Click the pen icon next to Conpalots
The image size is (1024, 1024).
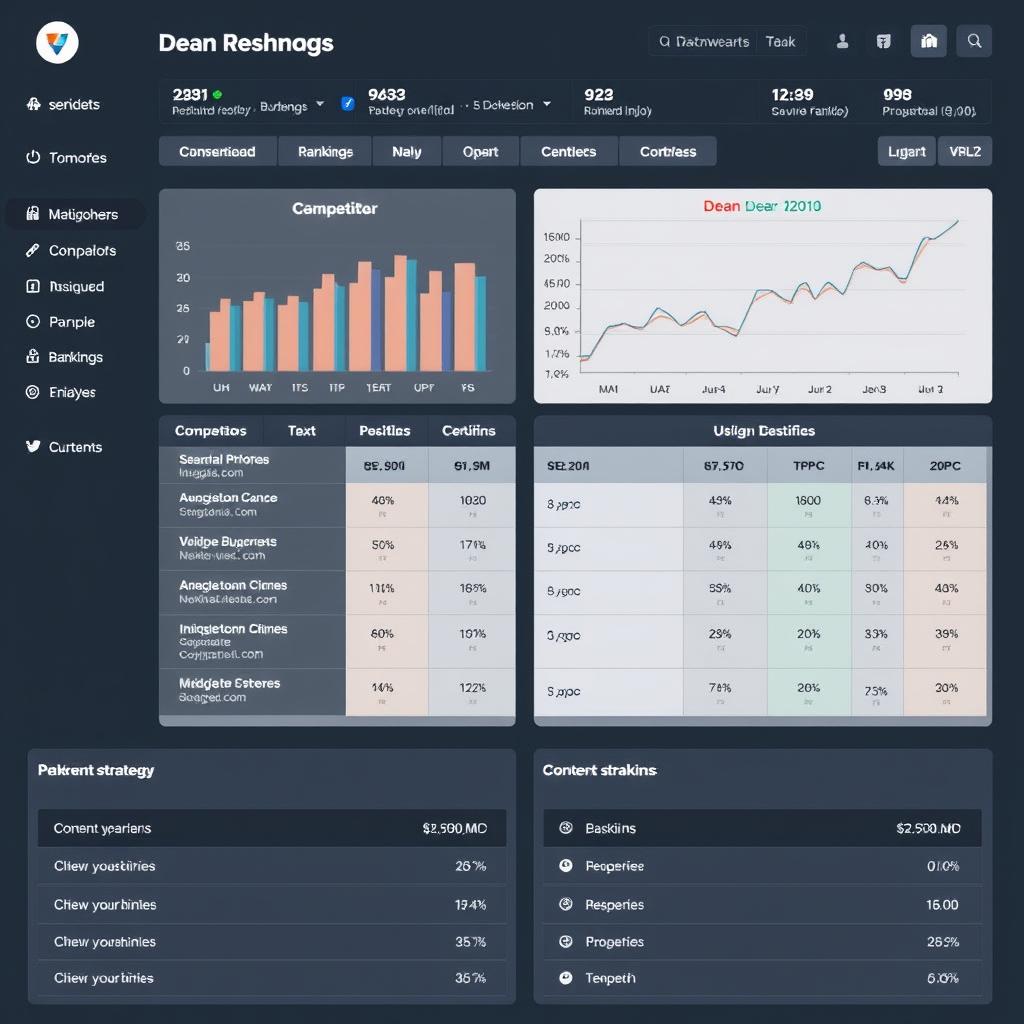[33, 250]
